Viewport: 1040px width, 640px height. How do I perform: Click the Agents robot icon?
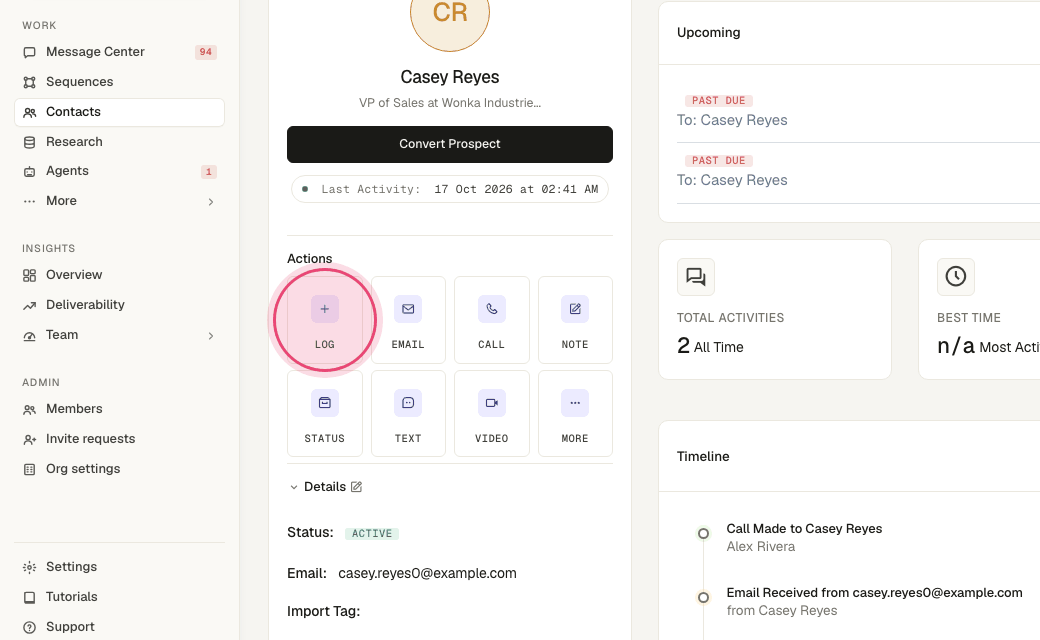click(29, 172)
